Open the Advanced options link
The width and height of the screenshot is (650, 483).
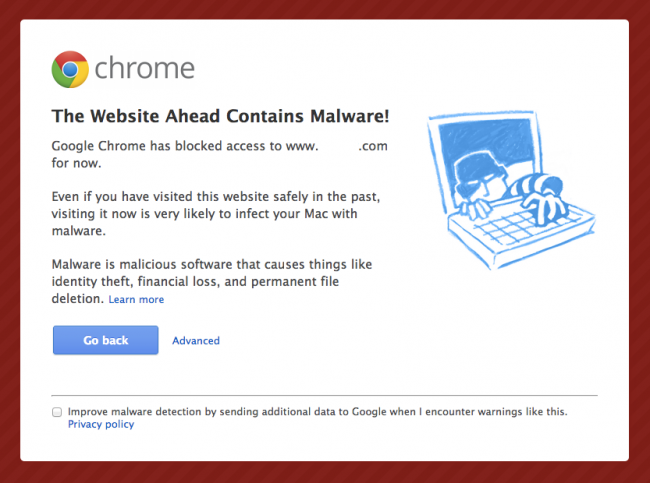(196, 340)
